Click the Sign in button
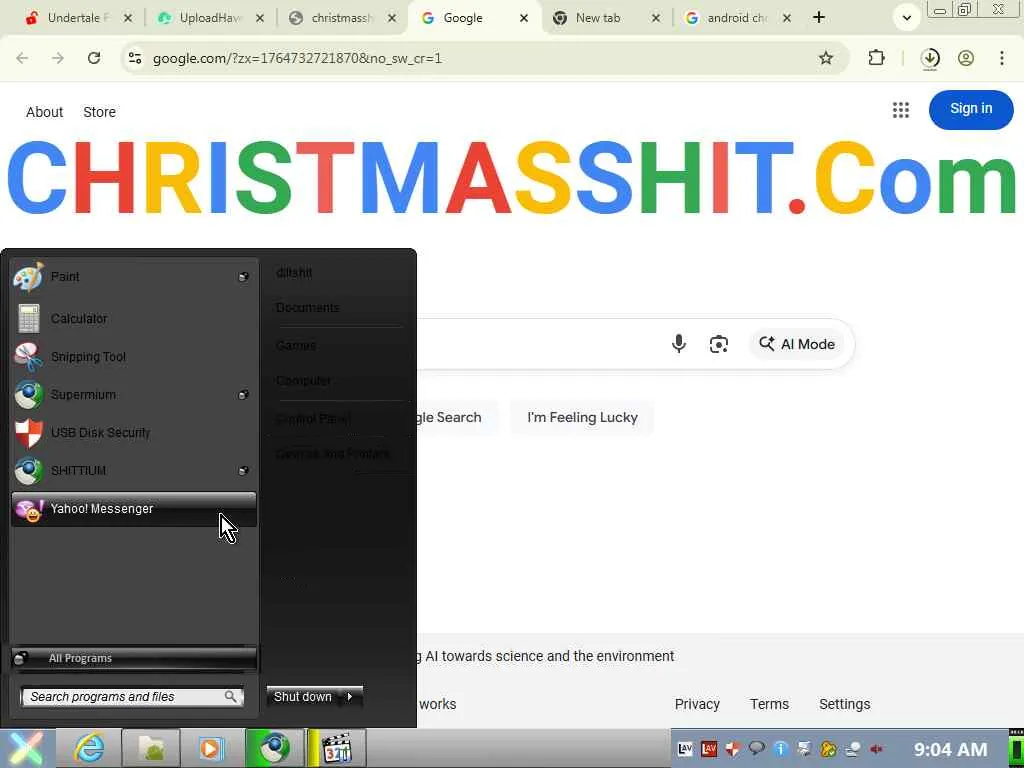Image resolution: width=1024 pixels, height=768 pixels. [971, 109]
